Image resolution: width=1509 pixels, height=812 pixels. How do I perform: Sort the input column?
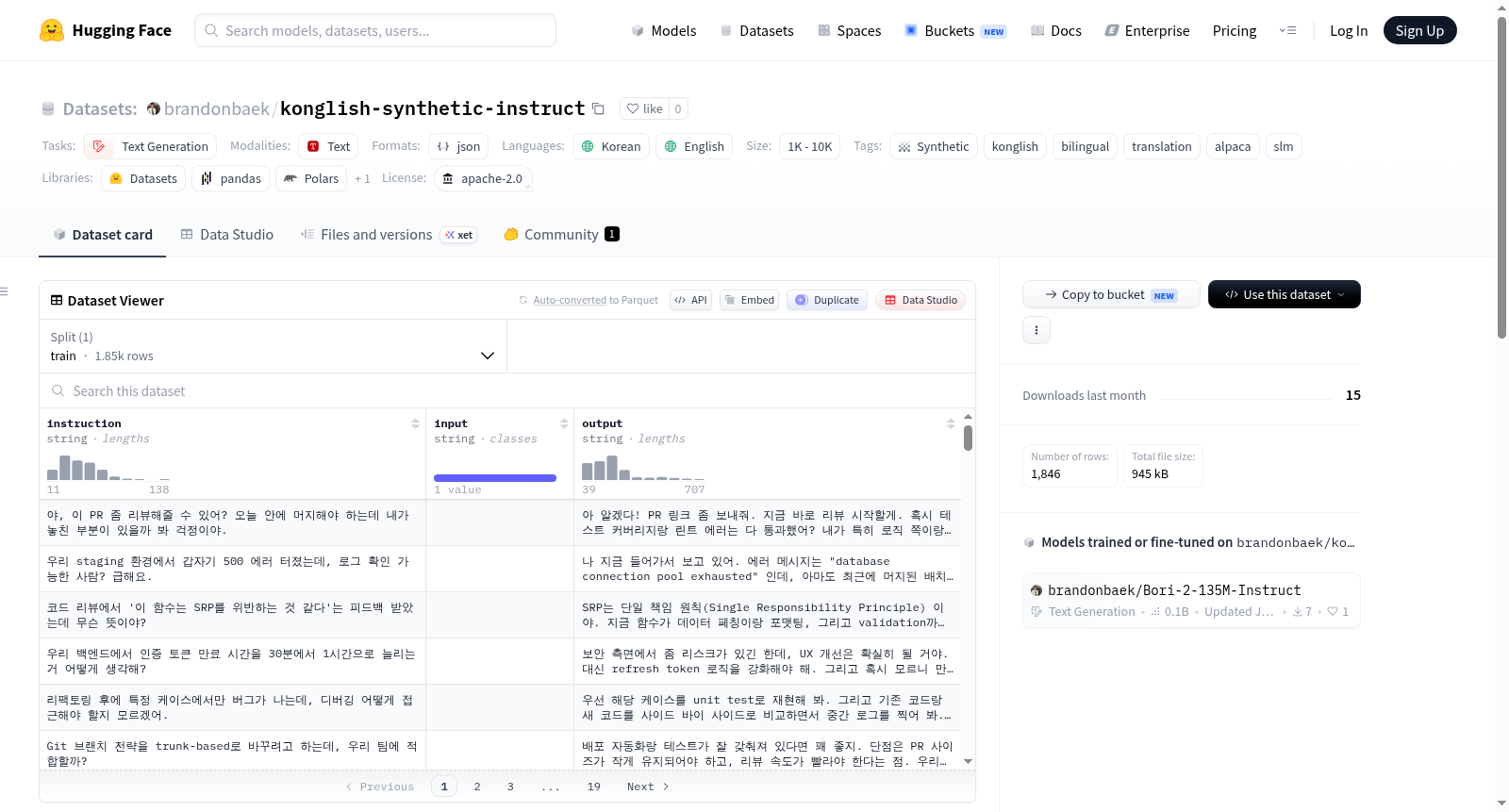(564, 423)
